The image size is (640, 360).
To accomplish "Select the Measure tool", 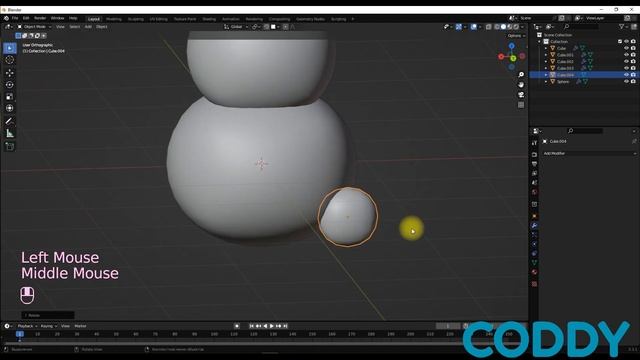I will click(10, 133).
